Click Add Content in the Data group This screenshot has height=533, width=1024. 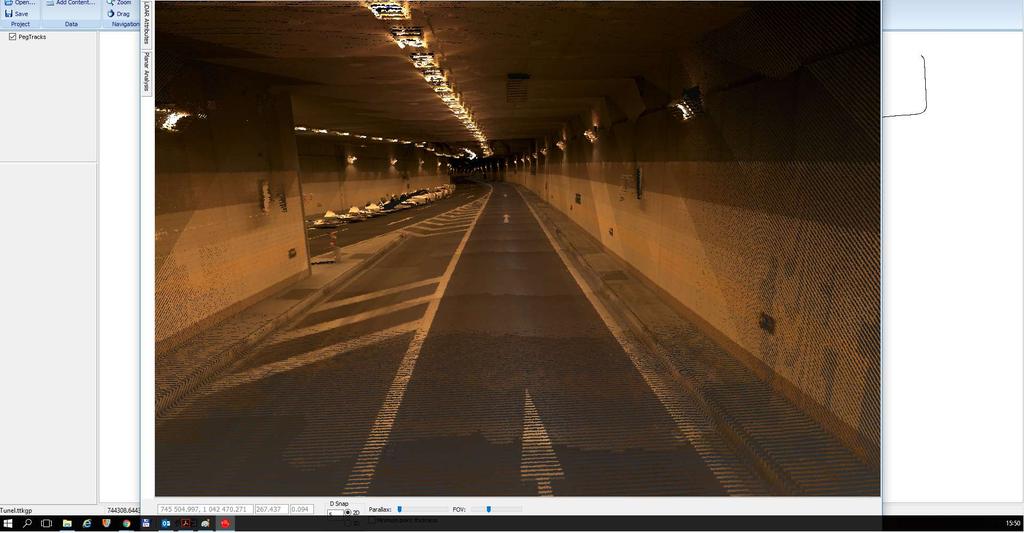point(71,3)
